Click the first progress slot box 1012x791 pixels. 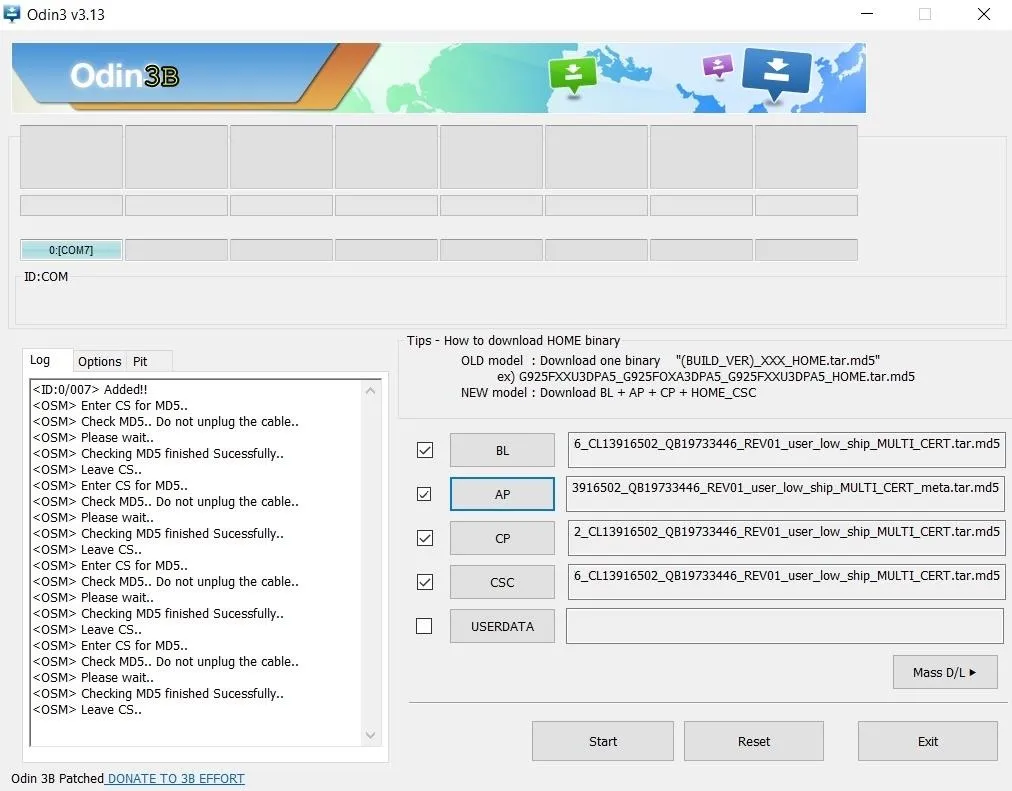coord(71,157)
